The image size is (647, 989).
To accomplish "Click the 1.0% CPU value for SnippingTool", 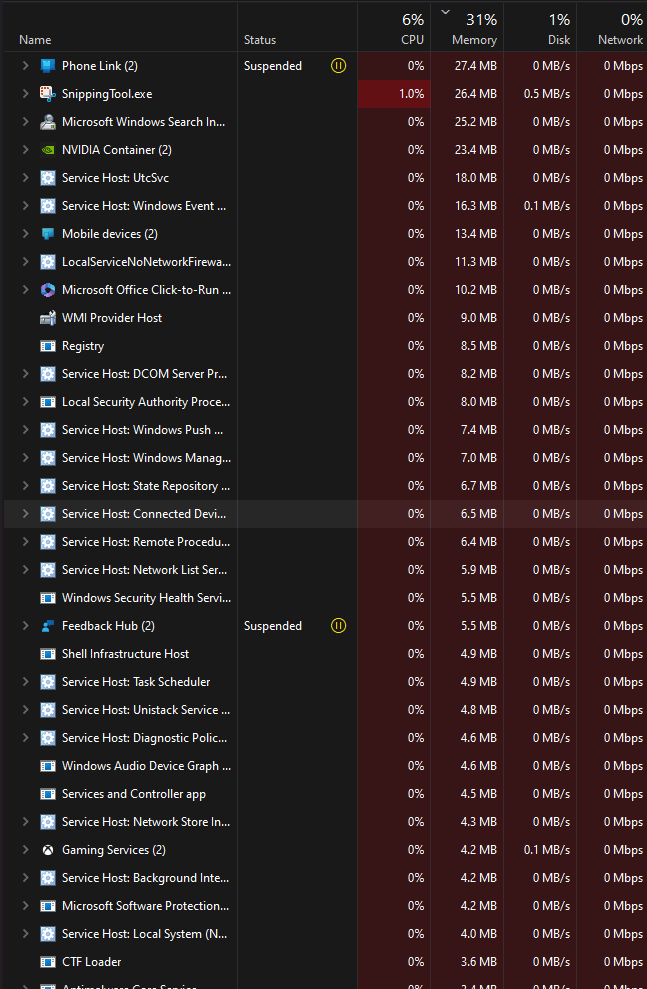I will point(411,94).
